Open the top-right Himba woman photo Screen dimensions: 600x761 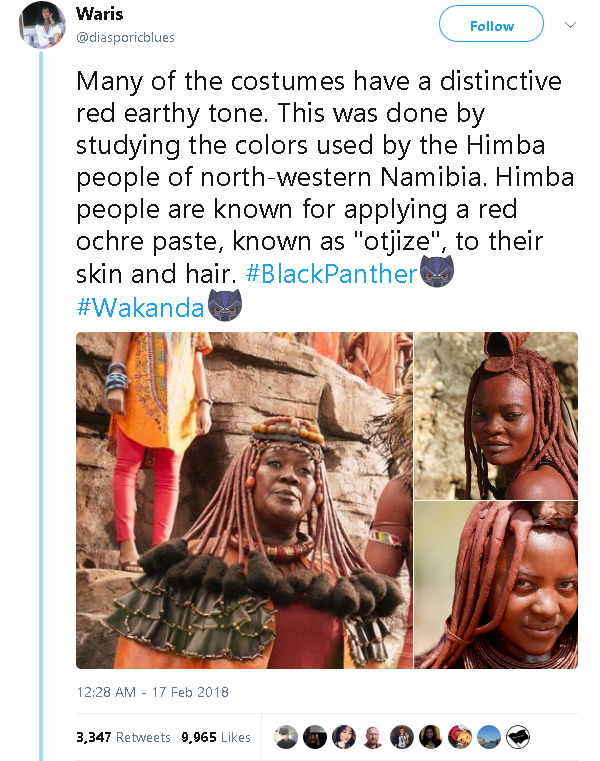point(496,415)
